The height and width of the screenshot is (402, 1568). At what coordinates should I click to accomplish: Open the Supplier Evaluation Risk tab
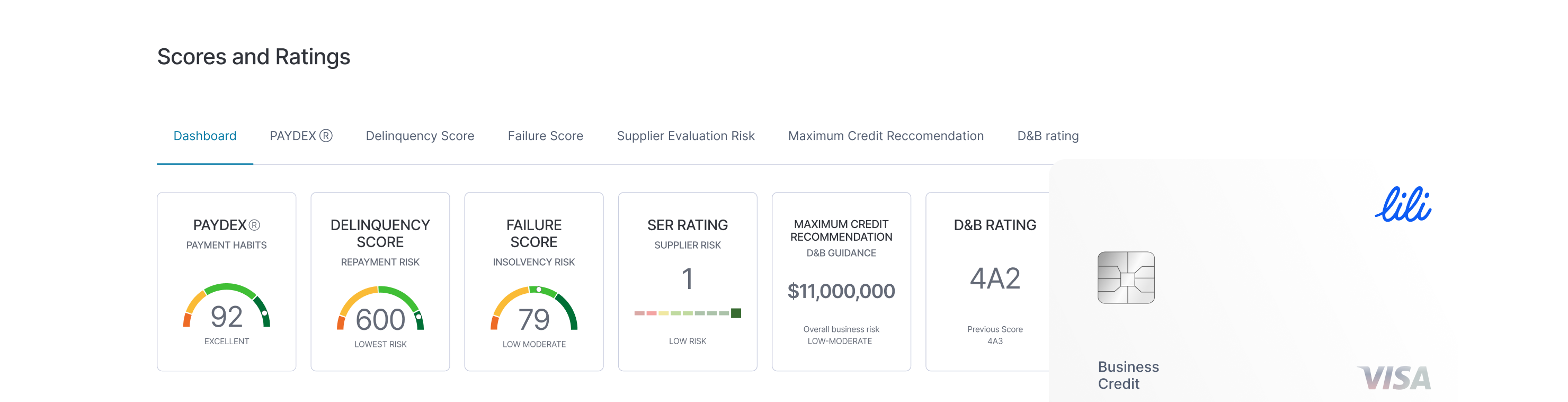(x=685, y=136)
